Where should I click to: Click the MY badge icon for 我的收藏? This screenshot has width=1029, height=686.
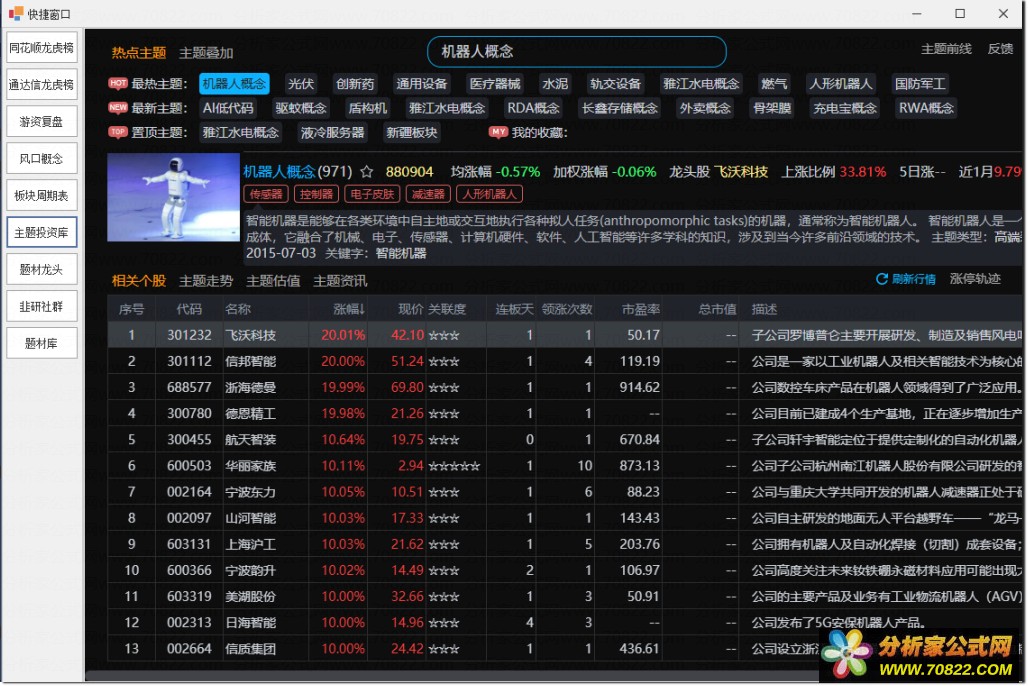499,132
